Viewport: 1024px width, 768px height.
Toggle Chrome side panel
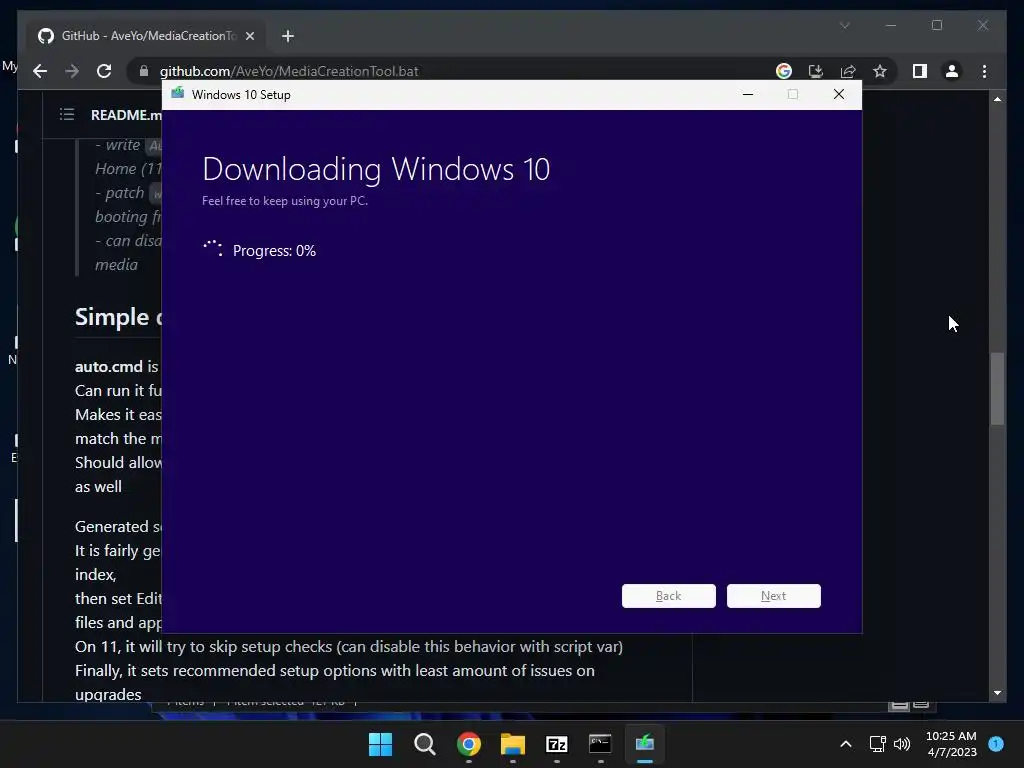[920, 71]
